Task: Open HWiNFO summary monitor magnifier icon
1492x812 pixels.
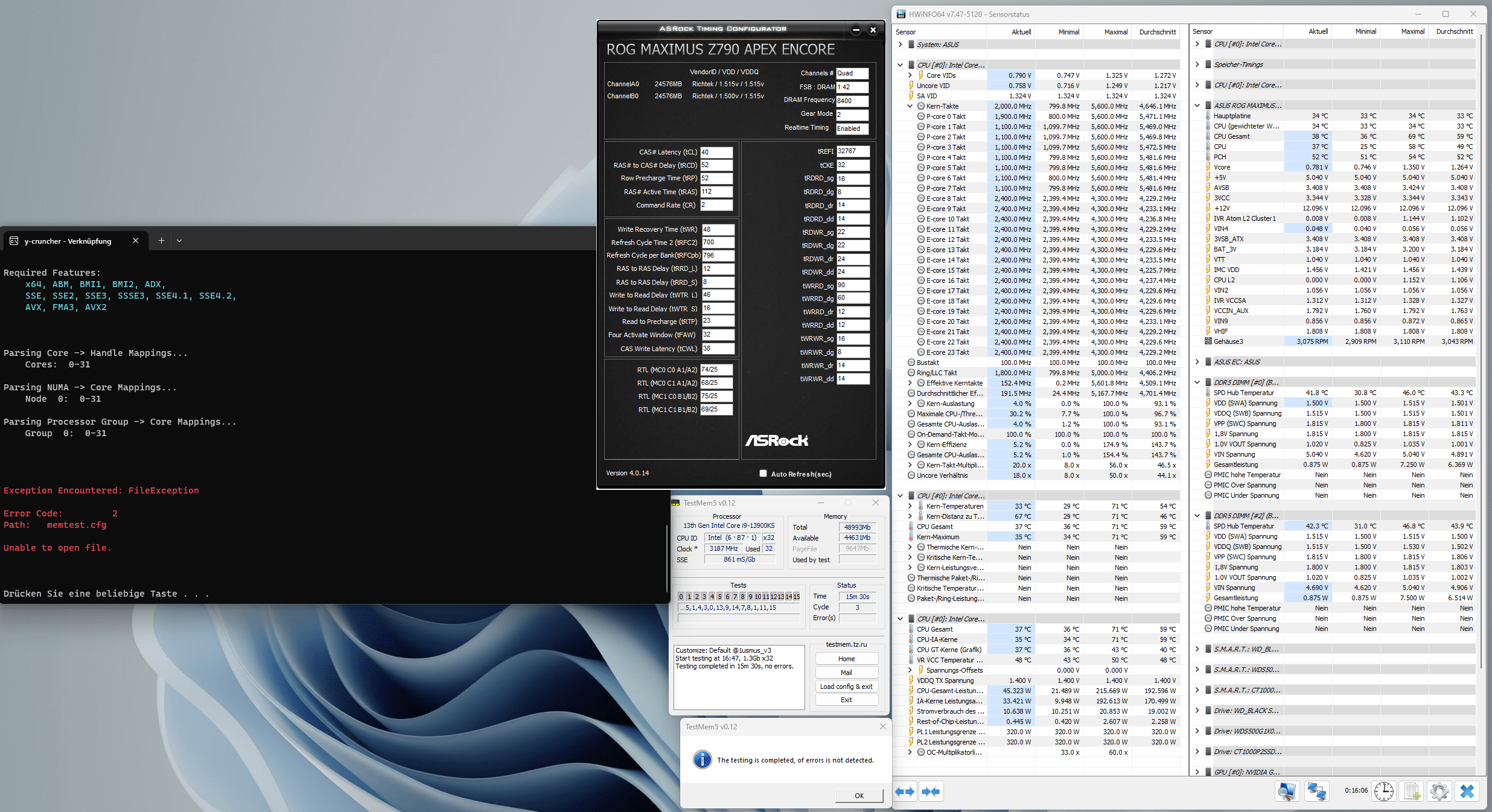Action: tap(1287, 791)
